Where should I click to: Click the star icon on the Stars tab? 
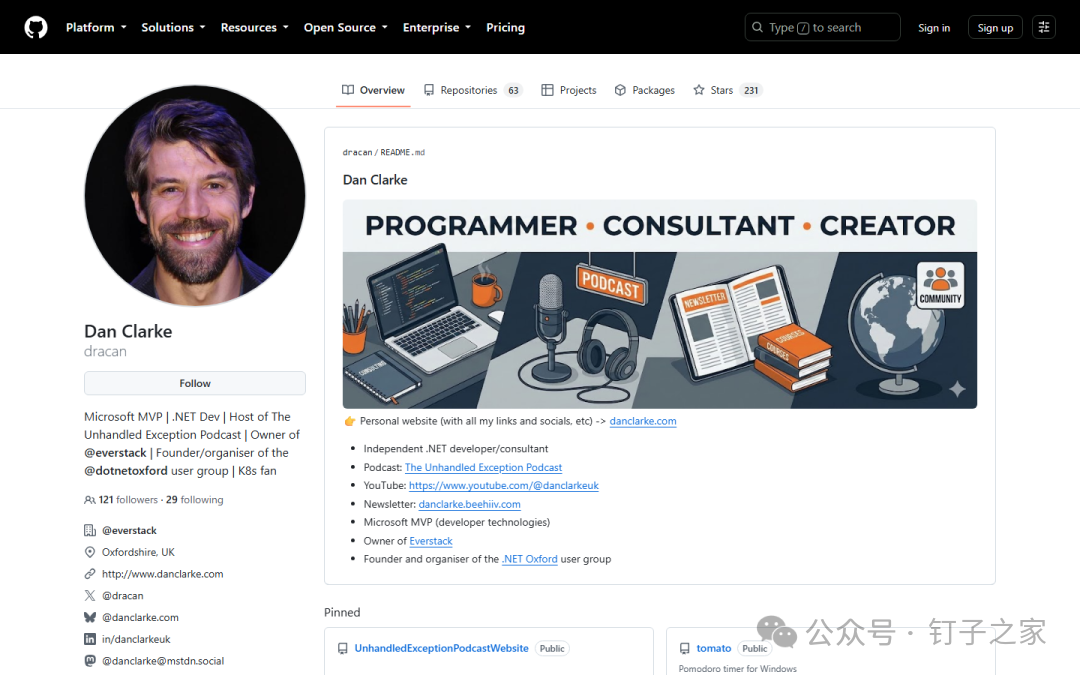pyautogui.click(x=698, y=90)
